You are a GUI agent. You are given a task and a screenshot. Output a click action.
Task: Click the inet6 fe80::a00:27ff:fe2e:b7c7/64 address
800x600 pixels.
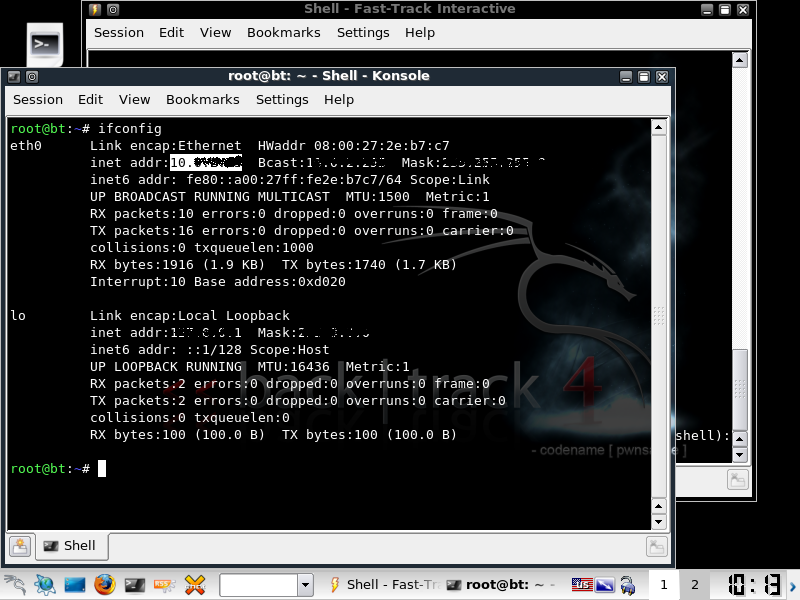tap(294, 180)
